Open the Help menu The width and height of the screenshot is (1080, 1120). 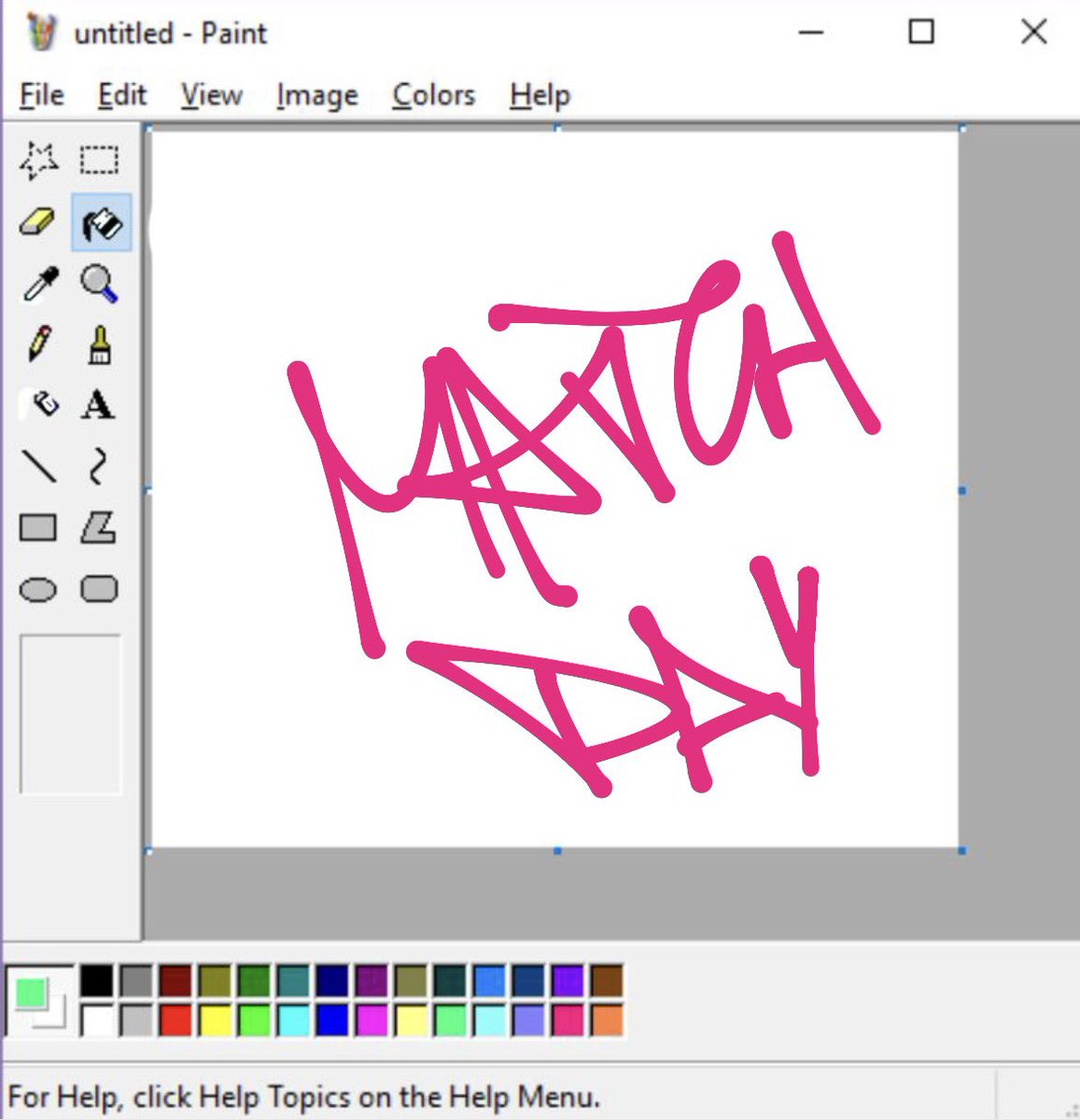coord(540,95)
